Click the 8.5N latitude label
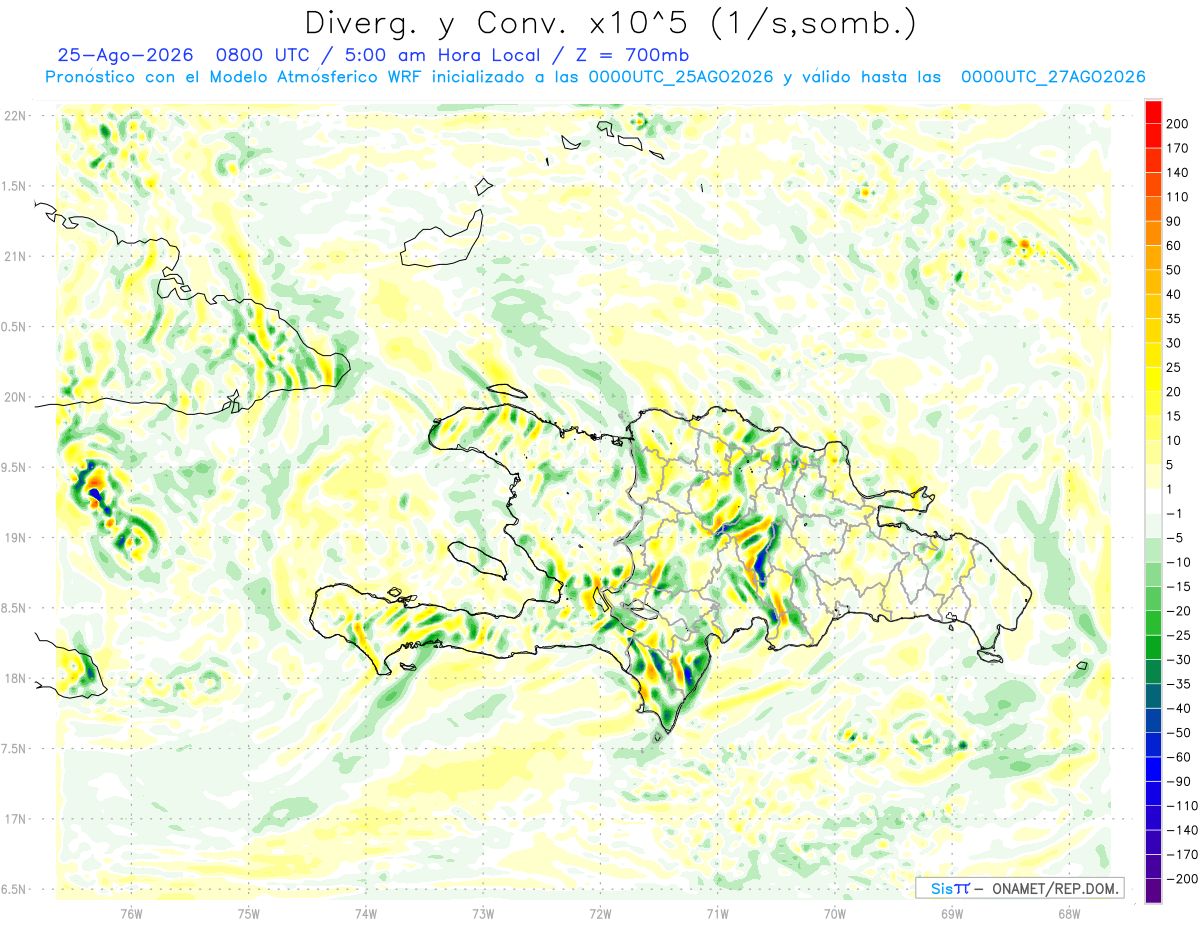Screen dimensions: 1200x927 pyautogui.click(x=15, y=608)
